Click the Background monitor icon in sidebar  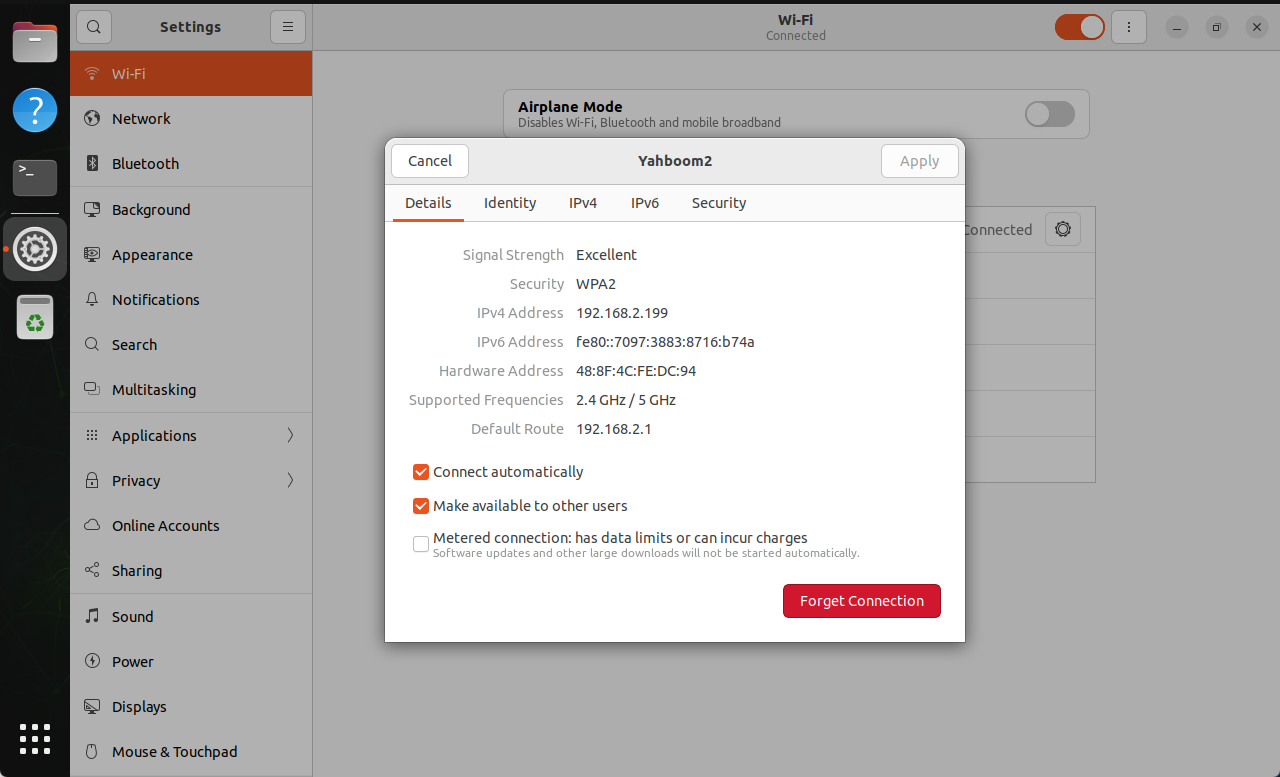(92, 210)
